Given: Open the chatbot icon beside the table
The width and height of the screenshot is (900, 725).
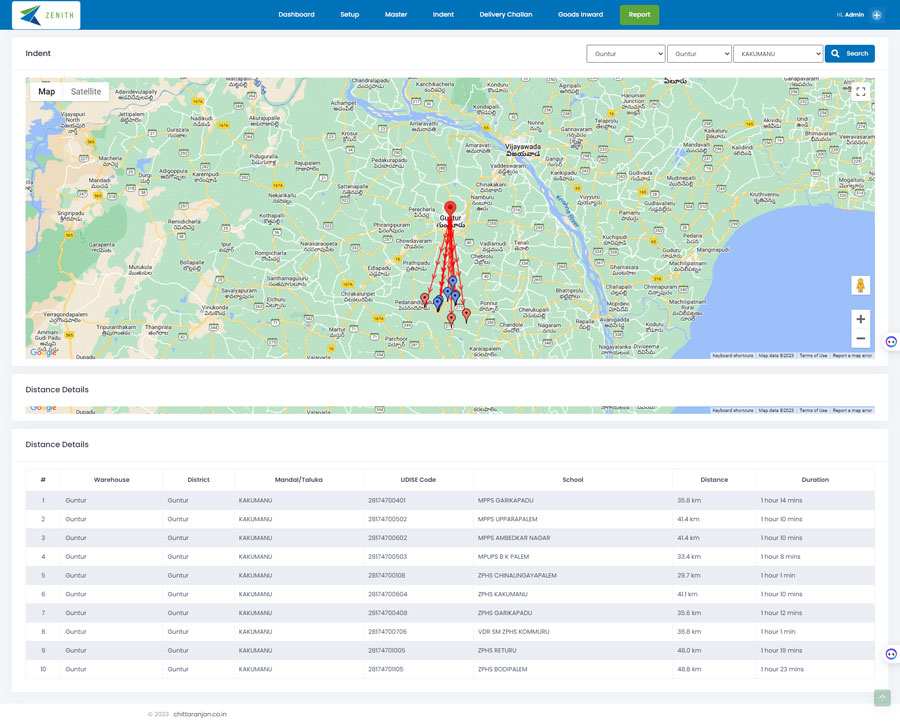Looking at the screenshot, I should (891, 654).
